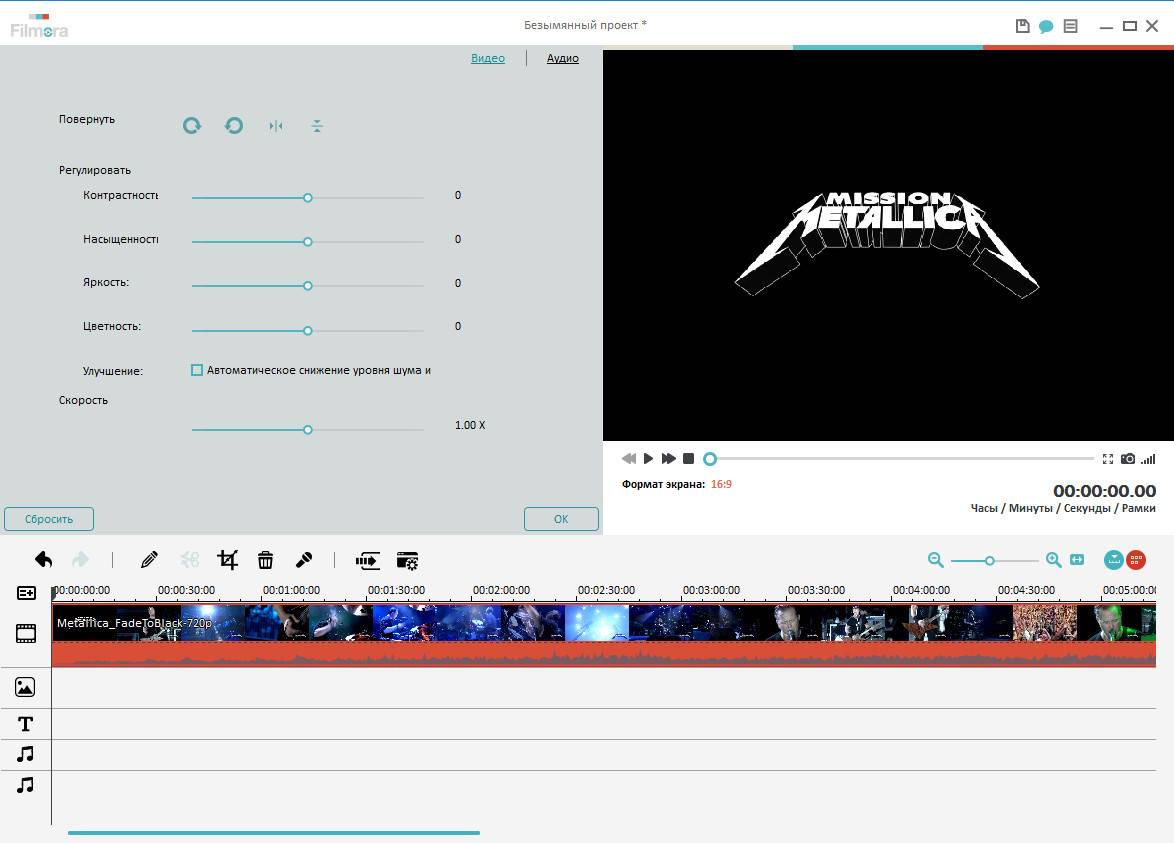Confirm with the OK button
This screenshot has width=1174, height=843.
561,519
